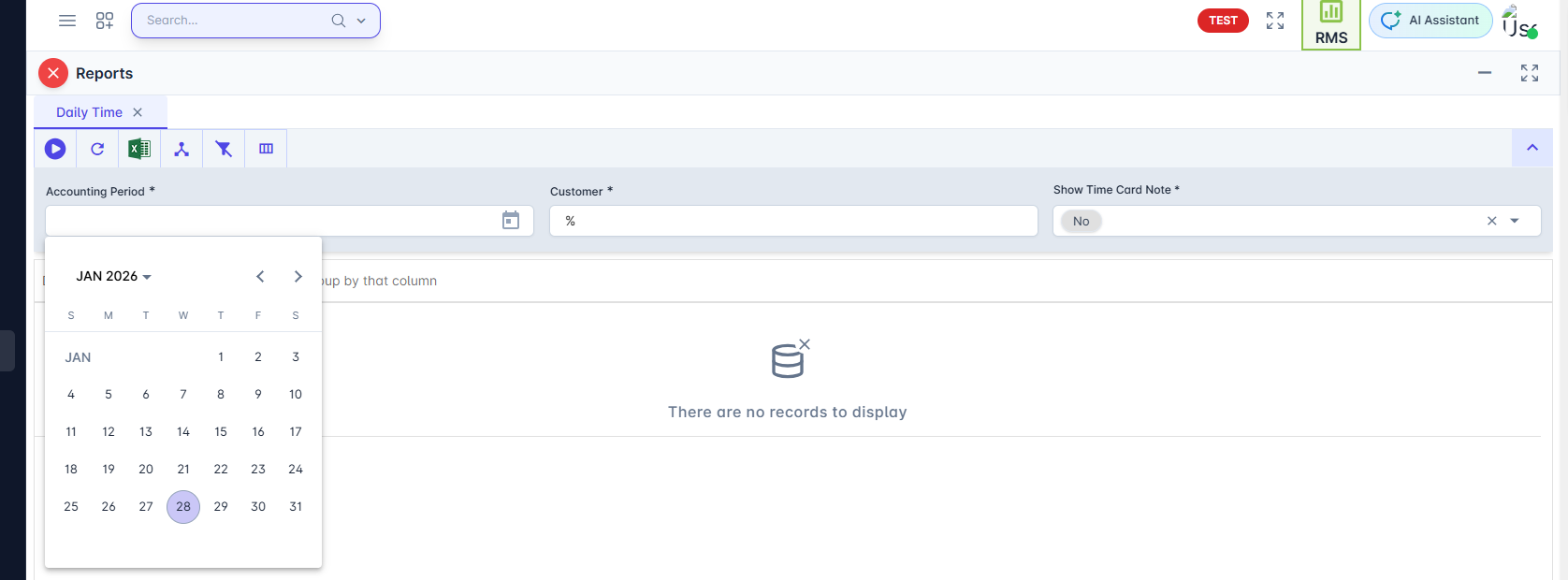Click the calendar icon in Accounting Period
Image resolution: width=1568 pixels, height=580 pixels.
(x=511, y=221)
